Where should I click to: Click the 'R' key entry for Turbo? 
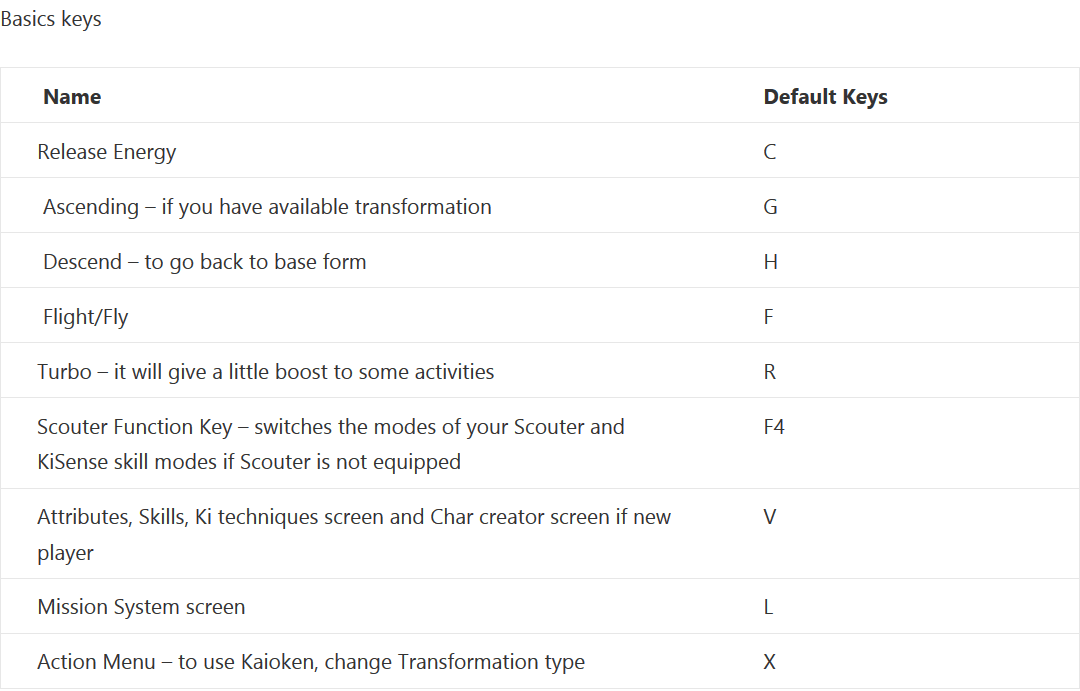click(770, 372)
